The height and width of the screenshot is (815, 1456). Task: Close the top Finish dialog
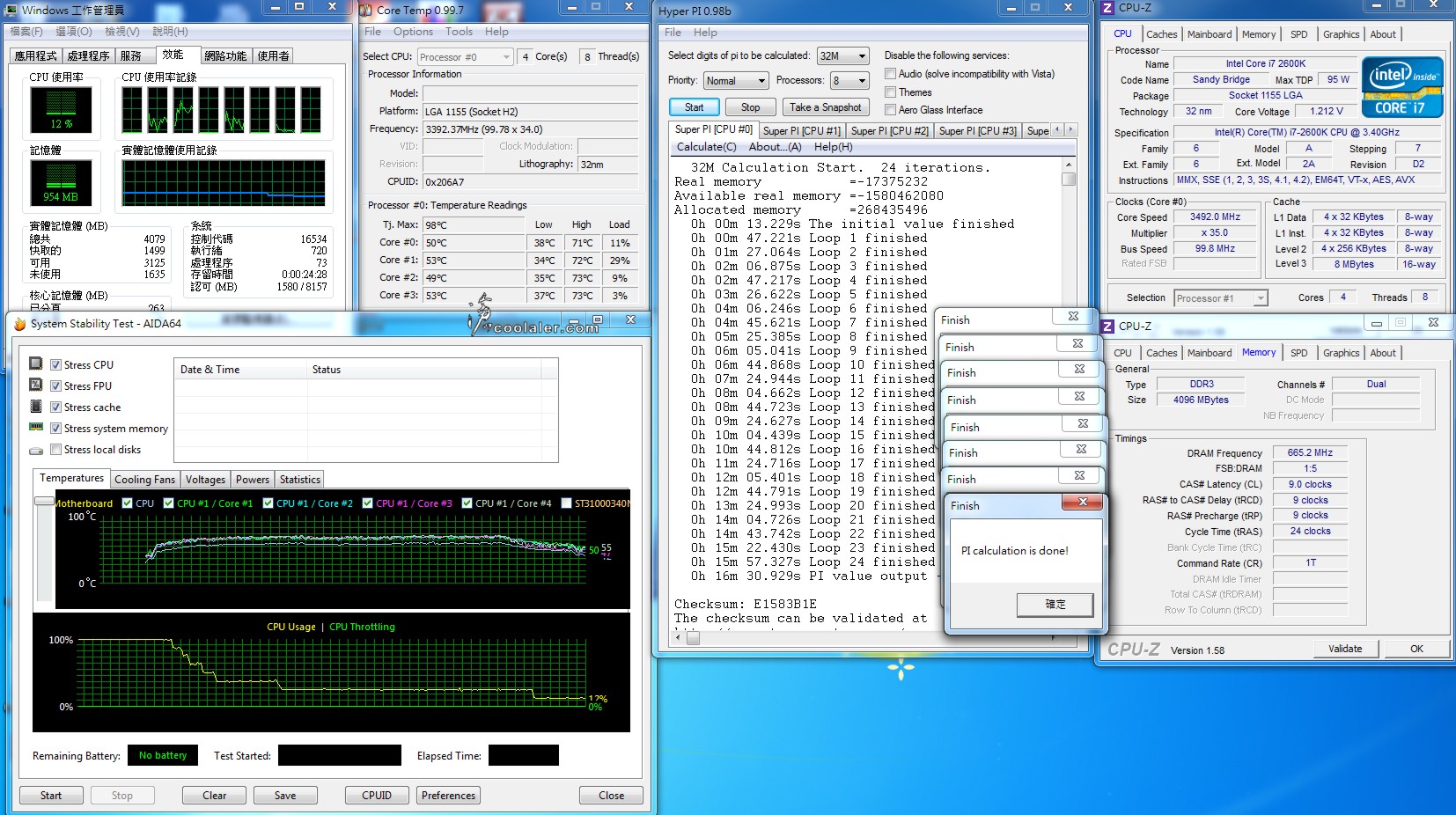[1073, 317]
